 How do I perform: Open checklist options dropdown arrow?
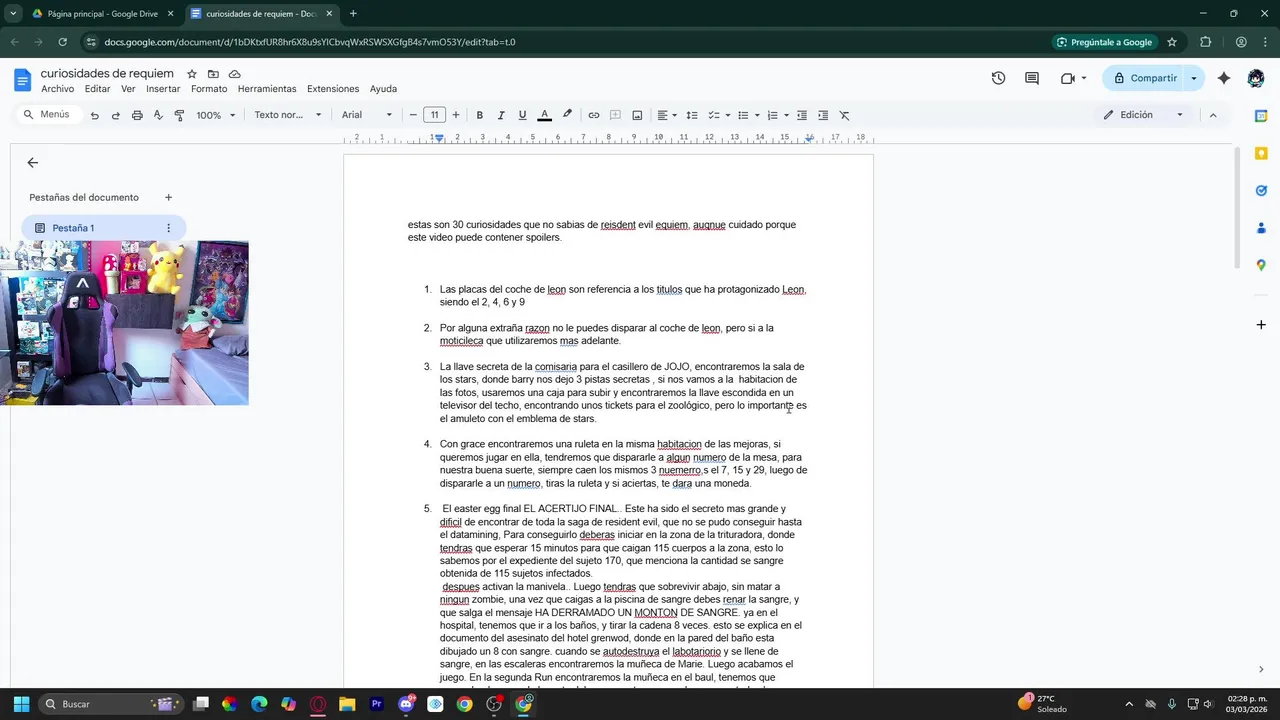pyautogui.click(x=727, y=115)
